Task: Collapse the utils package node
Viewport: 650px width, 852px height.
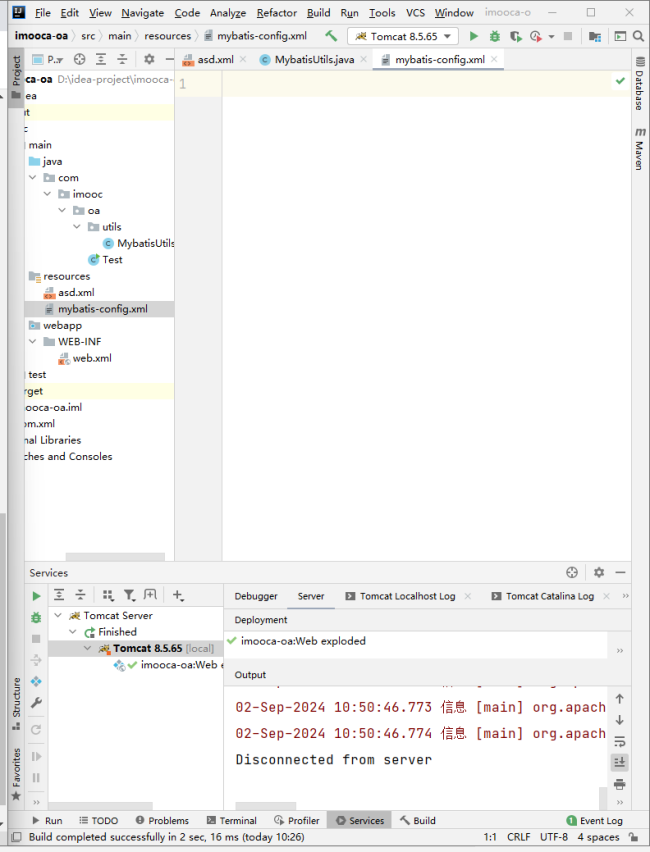Action: pyautogui.click(x=77, y=227)
